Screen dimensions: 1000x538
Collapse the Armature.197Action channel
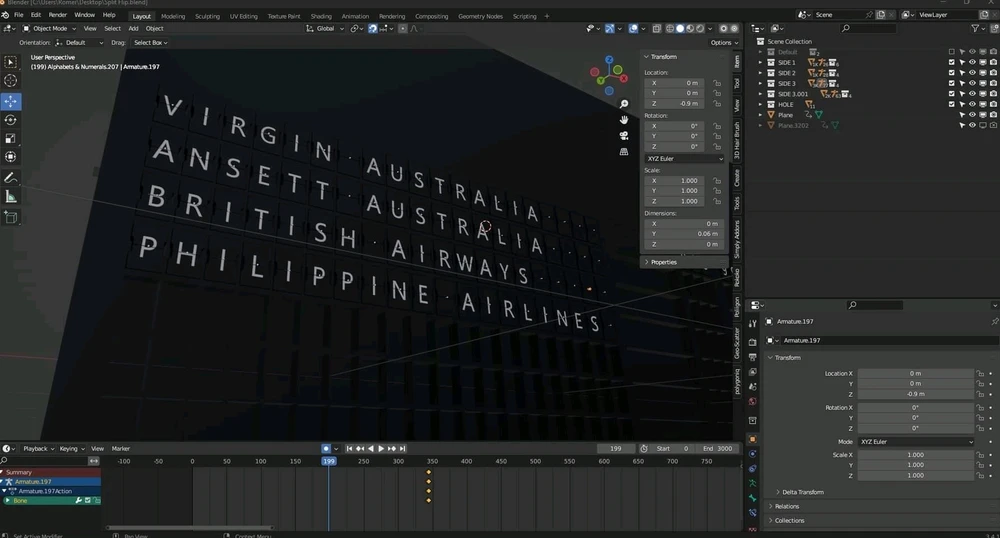point(4,491)
